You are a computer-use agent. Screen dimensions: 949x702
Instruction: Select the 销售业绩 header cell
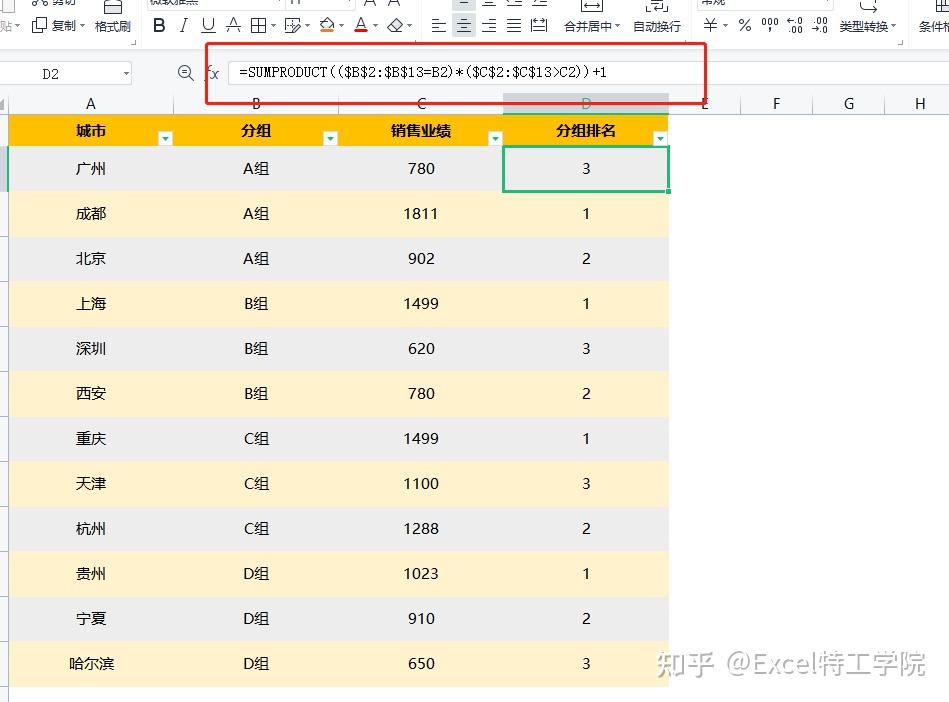tap(421, 131)
